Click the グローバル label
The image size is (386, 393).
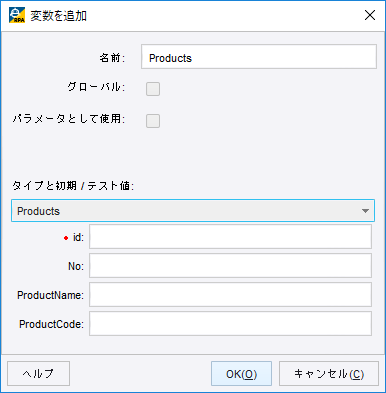[x=96, y=87]
